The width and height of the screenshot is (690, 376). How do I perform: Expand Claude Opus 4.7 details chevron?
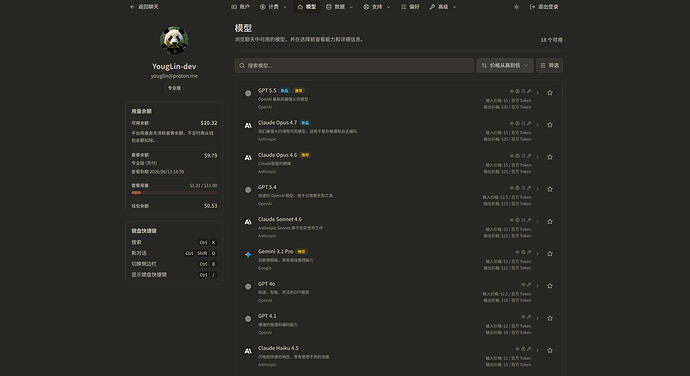538,125
